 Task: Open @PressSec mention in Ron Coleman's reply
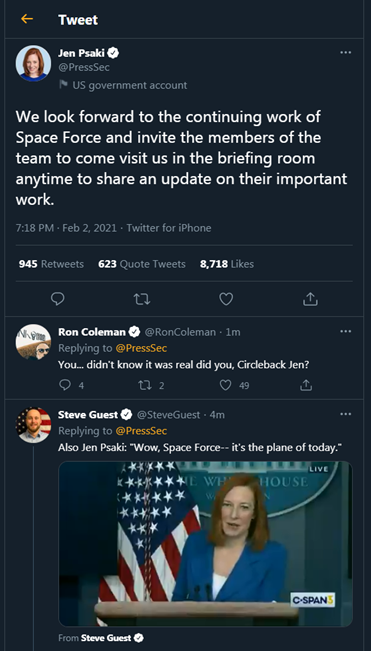pos(141,348)
